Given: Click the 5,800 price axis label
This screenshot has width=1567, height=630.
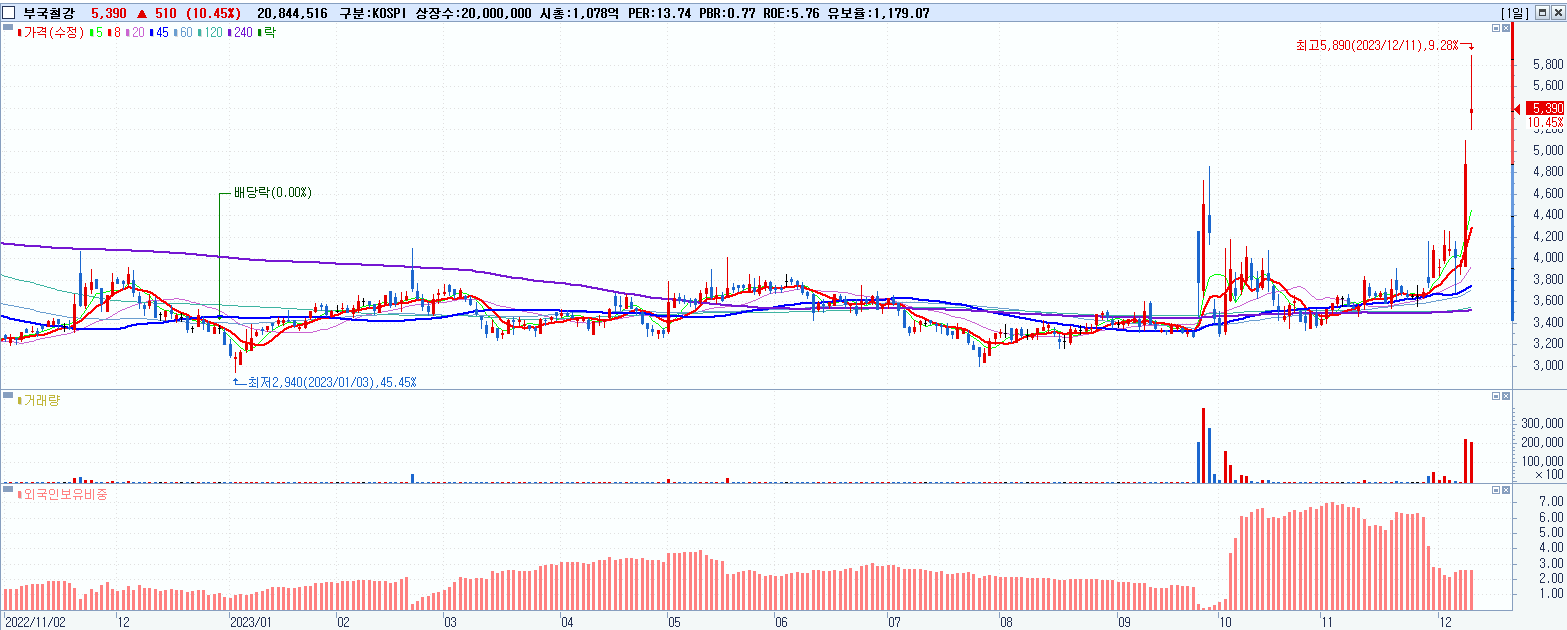Looking at the screenshot, I should coord(1548,64).
